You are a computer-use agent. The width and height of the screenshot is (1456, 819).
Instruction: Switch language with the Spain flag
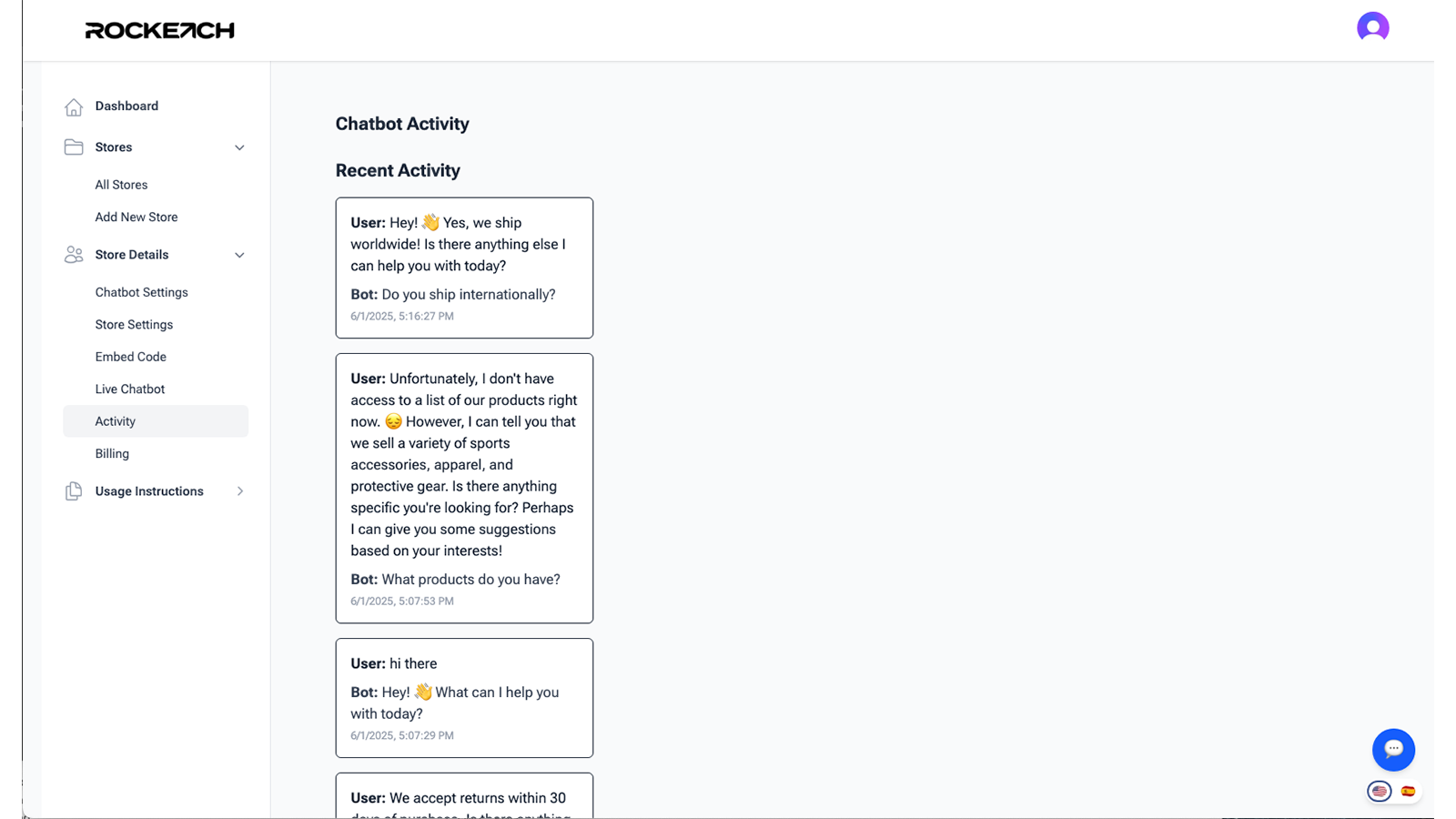[x=1408, y=792]
